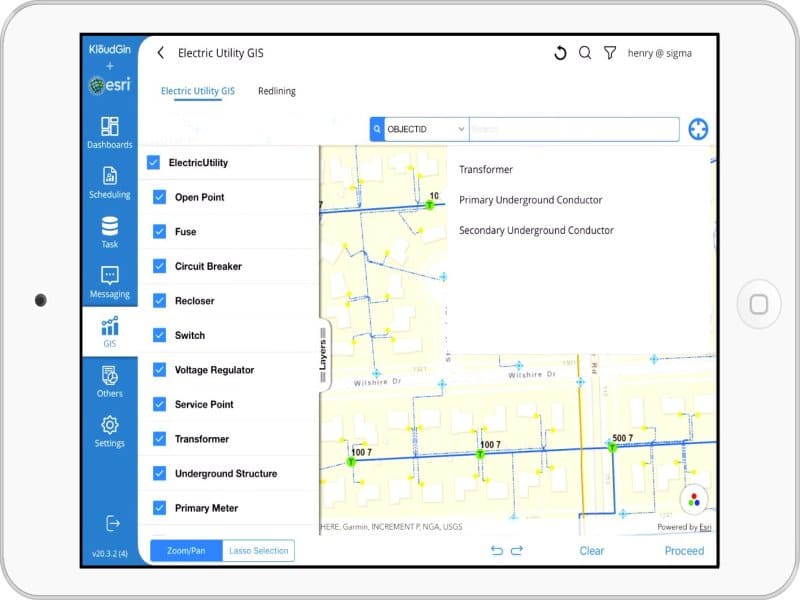Screen dimensions: 800x600
Task: Uncheck the Recloser layer checkbox
Action: [x=160, y=301]
